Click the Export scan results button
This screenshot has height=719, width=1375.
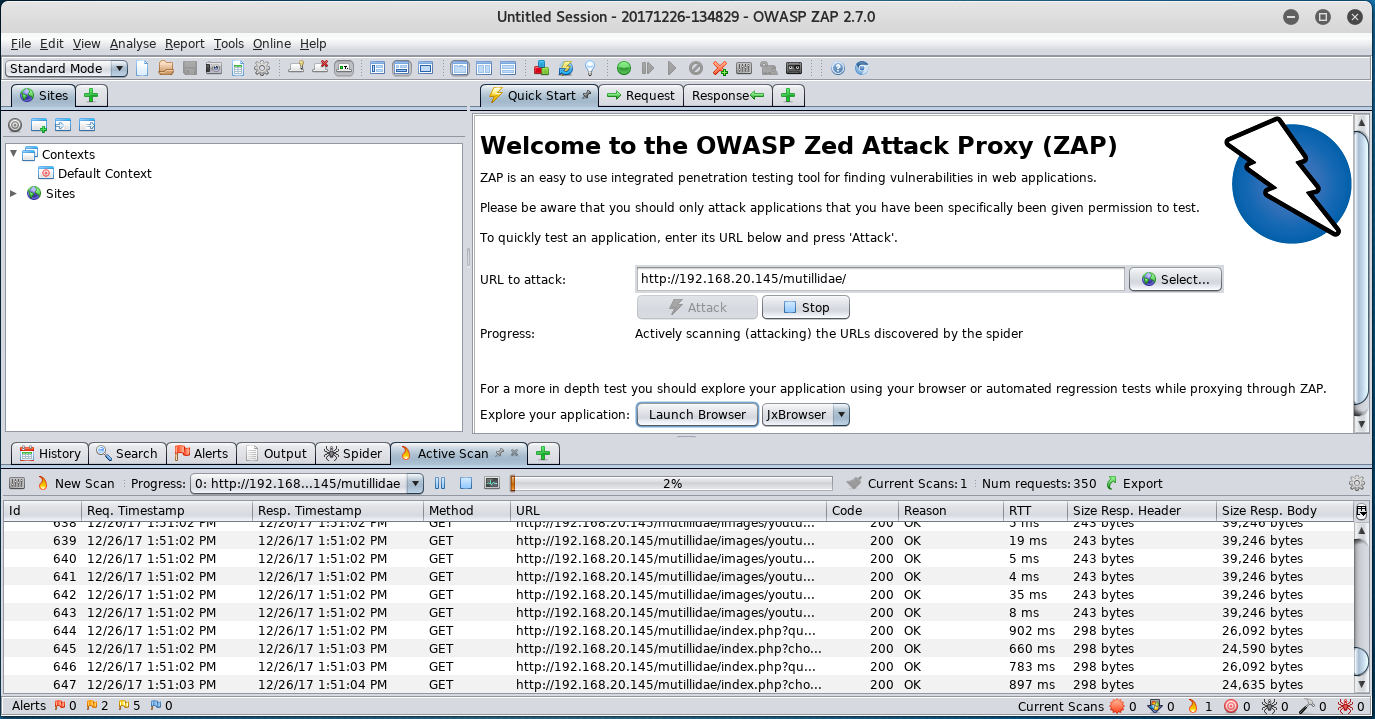pos(1133,483)
